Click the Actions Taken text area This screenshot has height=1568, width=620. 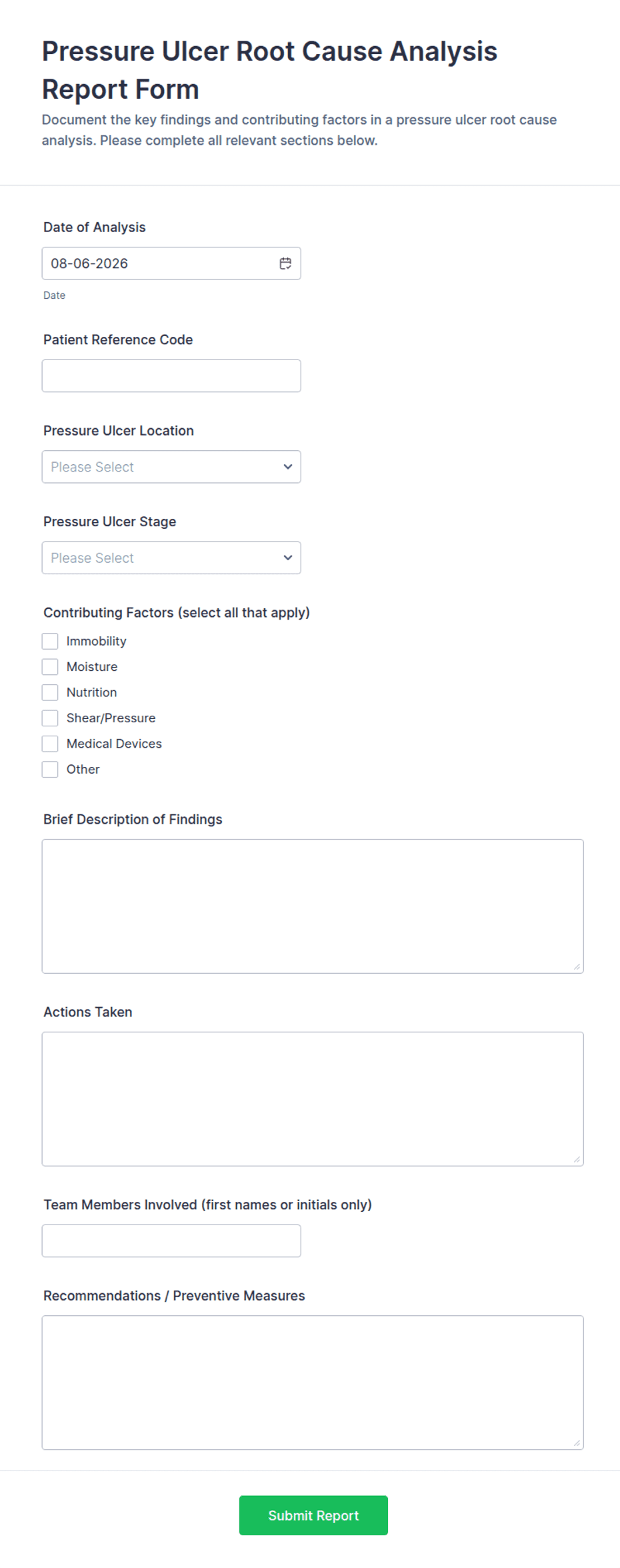click(x=313, y=1099)
